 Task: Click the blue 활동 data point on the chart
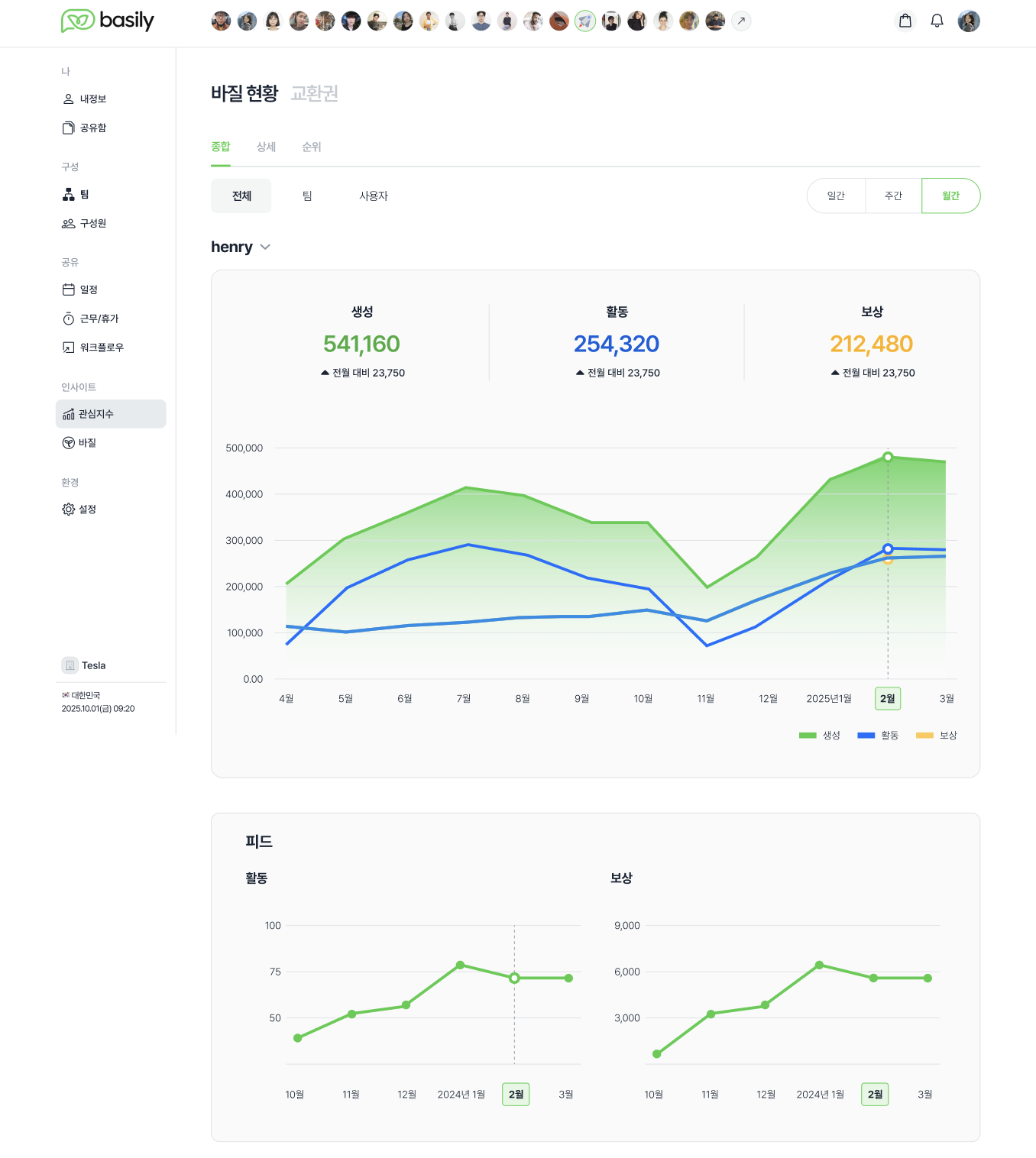pyautogui.click(x=888, y=548)
